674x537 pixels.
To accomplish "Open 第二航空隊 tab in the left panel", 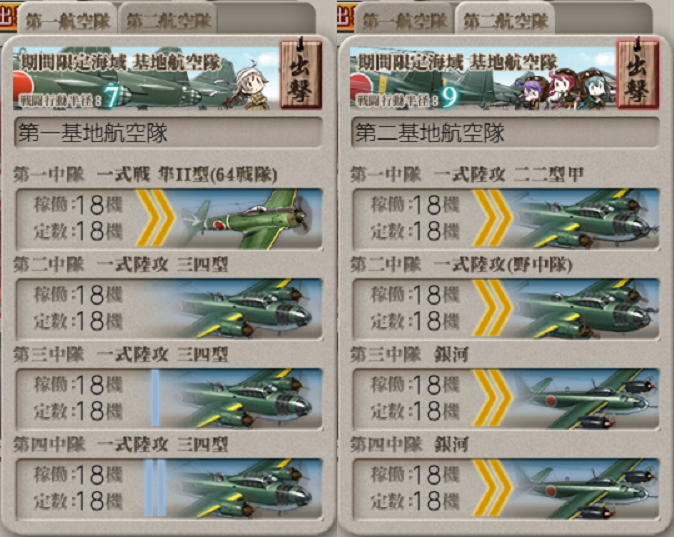I will pyautogui.click(x=169, y=21).
